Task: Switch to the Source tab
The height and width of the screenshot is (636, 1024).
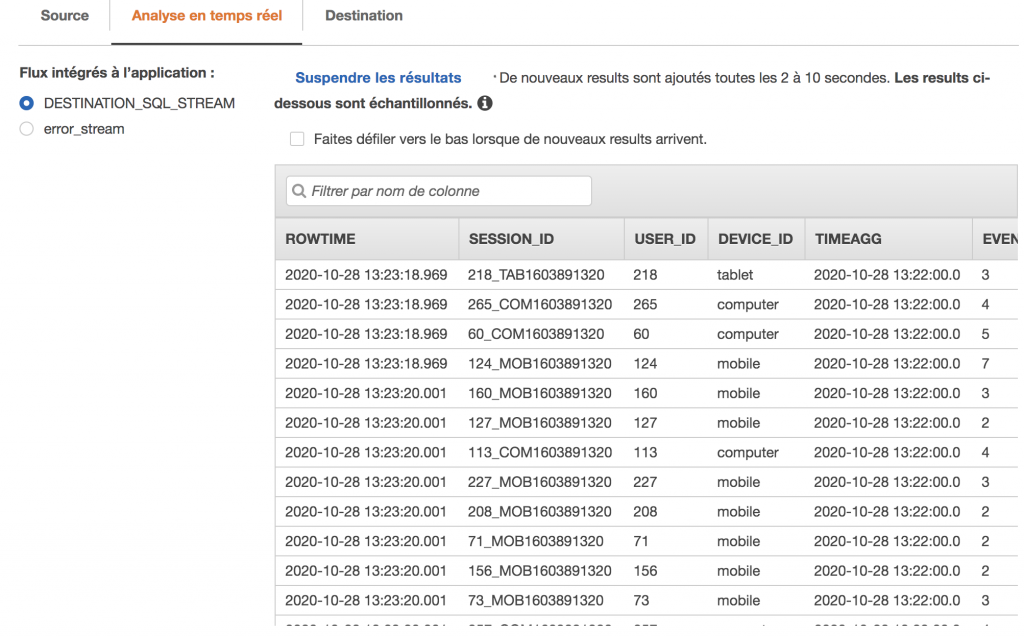Action: coord(64,15)
